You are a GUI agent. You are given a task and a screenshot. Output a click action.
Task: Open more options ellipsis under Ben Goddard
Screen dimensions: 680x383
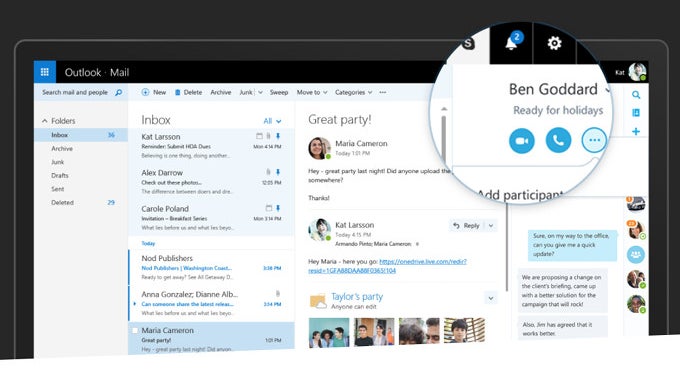click(594, 140)
